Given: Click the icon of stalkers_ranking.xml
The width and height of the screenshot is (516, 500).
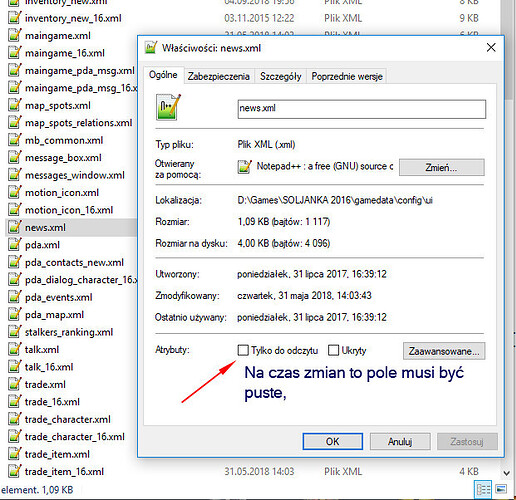Looking at the screenshot, I should [15, 332].
